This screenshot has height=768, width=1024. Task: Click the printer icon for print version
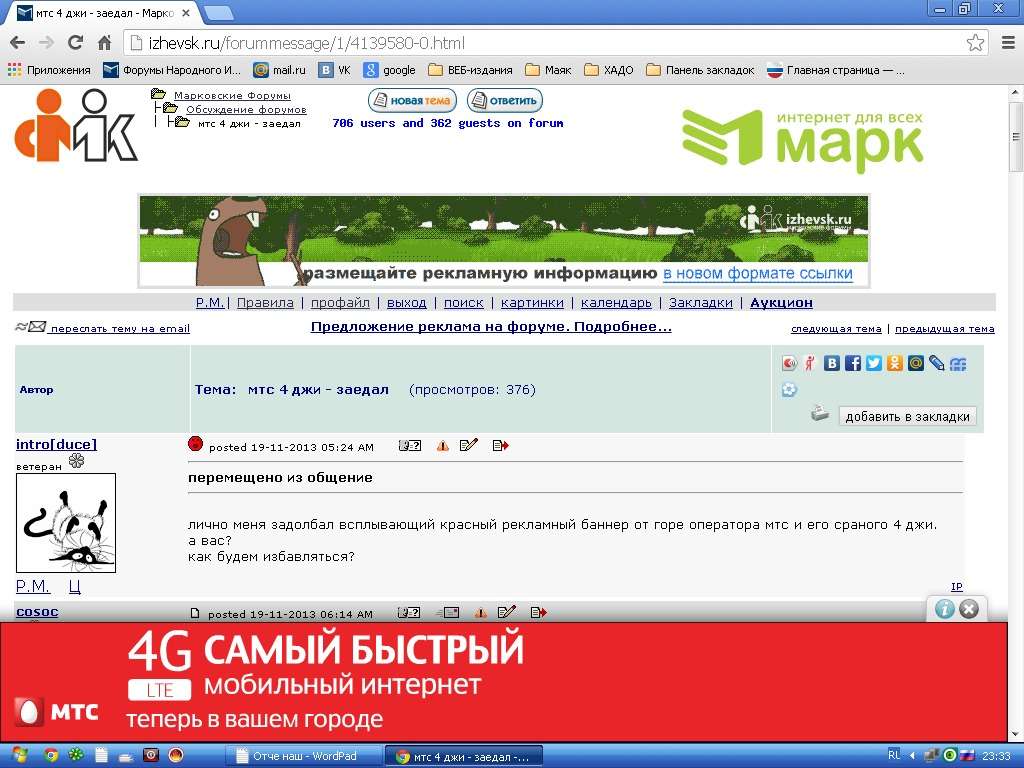[820, 414]
